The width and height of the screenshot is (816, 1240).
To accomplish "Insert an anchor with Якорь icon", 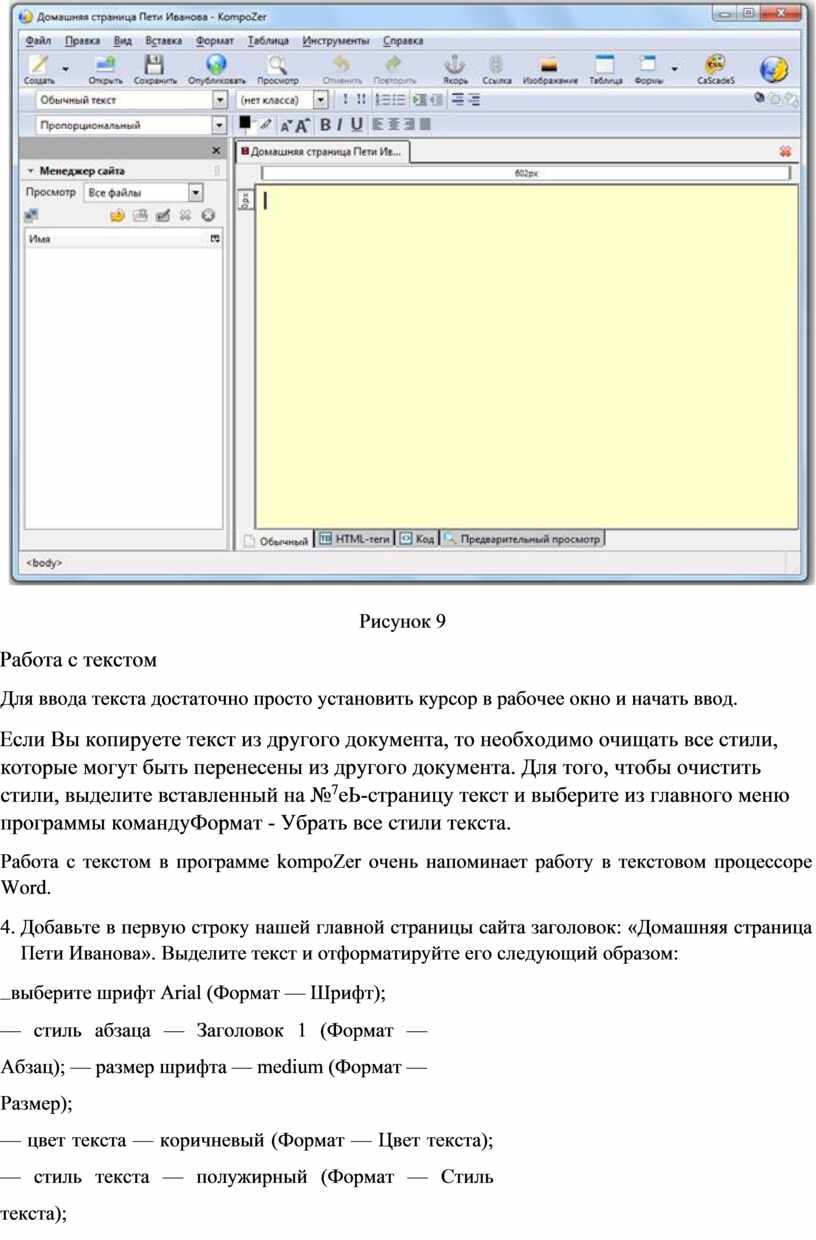I will coord(456,65).
